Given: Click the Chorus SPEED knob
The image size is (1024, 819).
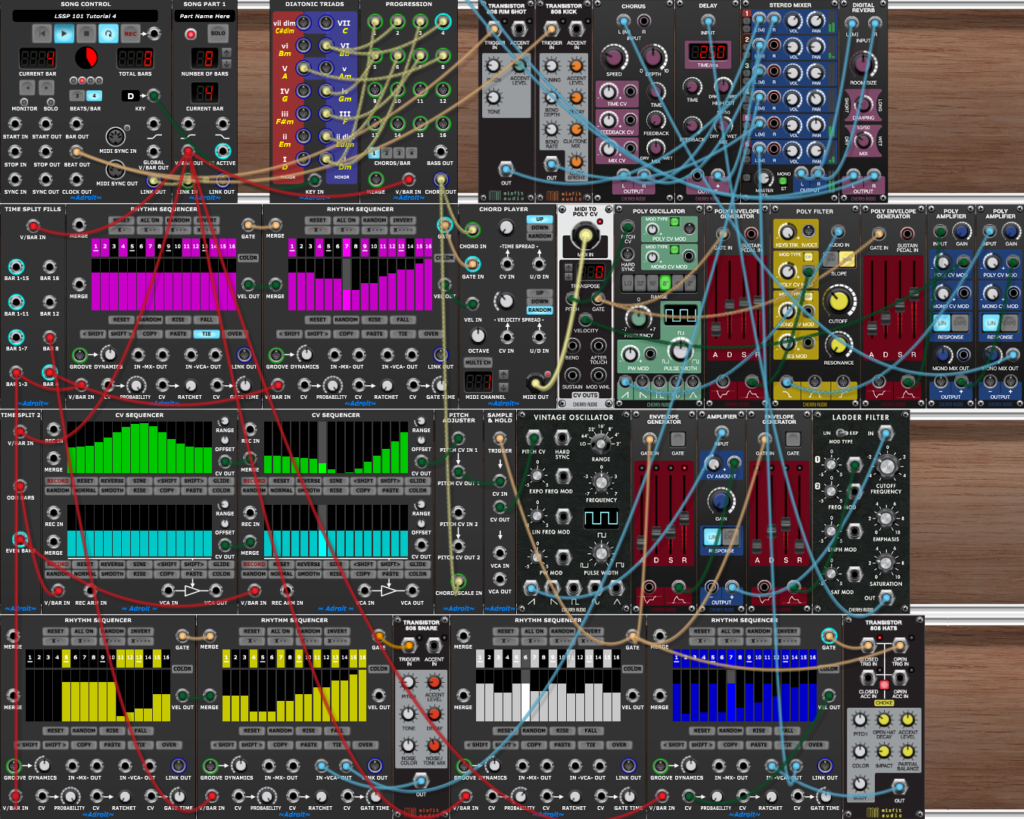Looking at the screenshot, I should tap(613, 57).
